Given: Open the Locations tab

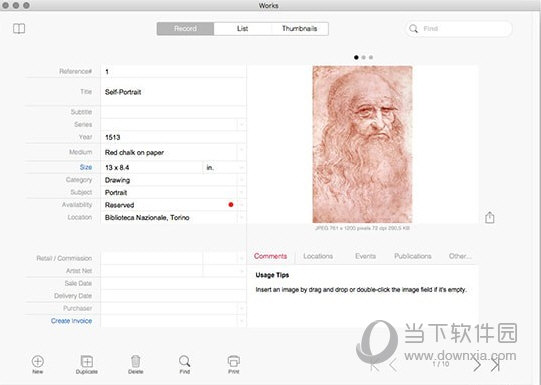Looking at the screenshot, I should (318, 256).
